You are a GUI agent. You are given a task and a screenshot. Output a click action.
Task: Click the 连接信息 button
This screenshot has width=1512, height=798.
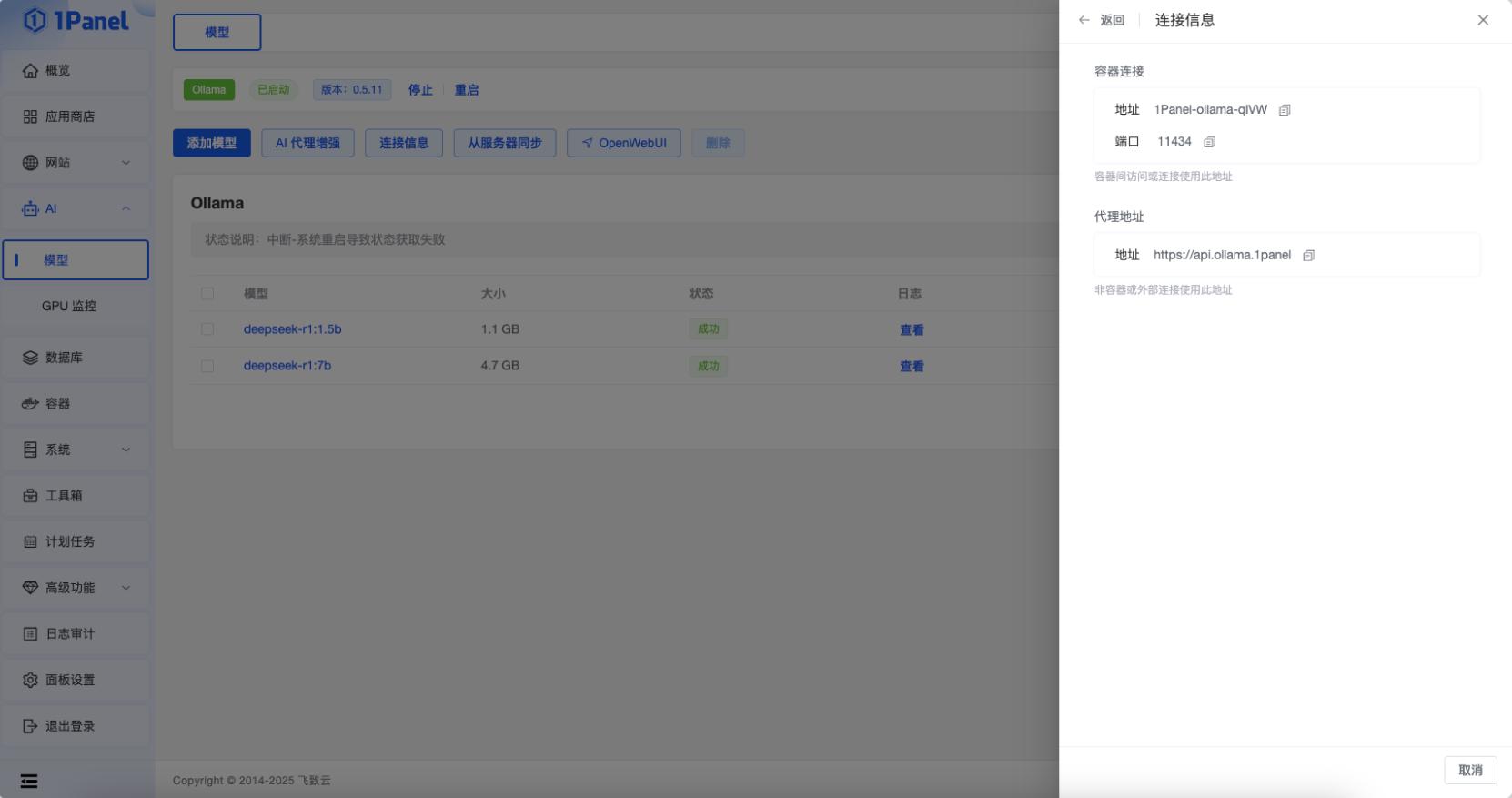(x=404, y=143)
